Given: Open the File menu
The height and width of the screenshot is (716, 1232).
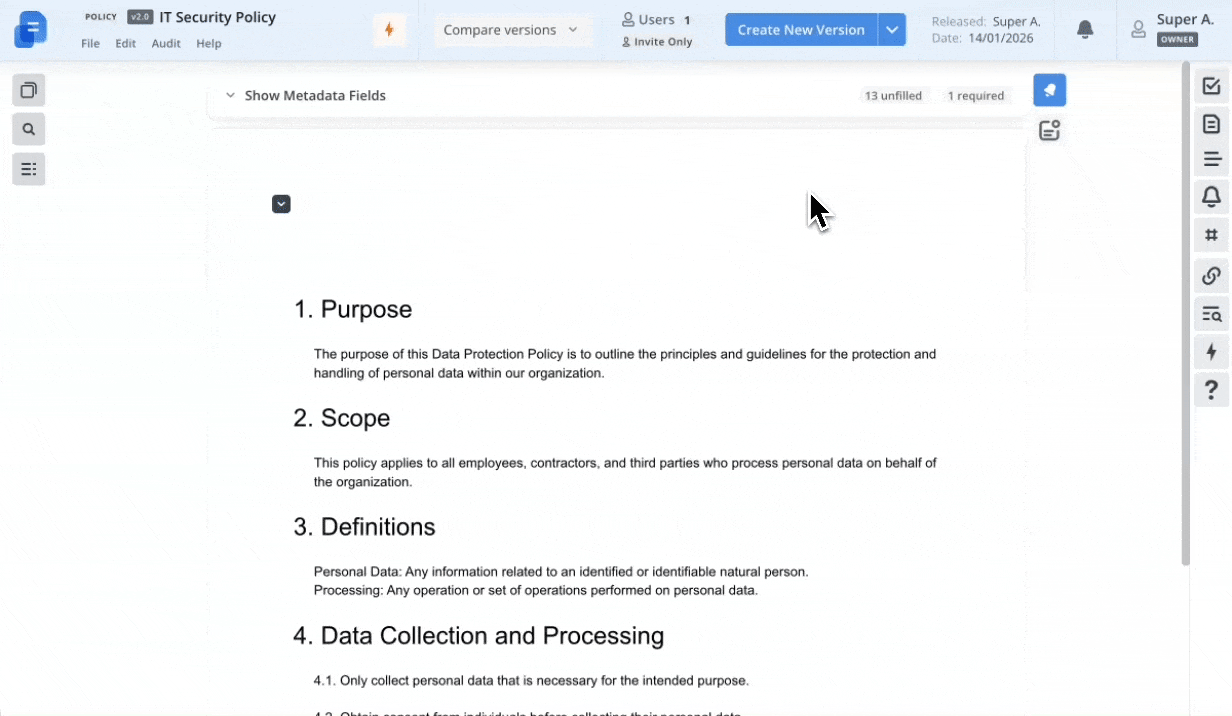Looking at the screenshot, I should point(90,44).
